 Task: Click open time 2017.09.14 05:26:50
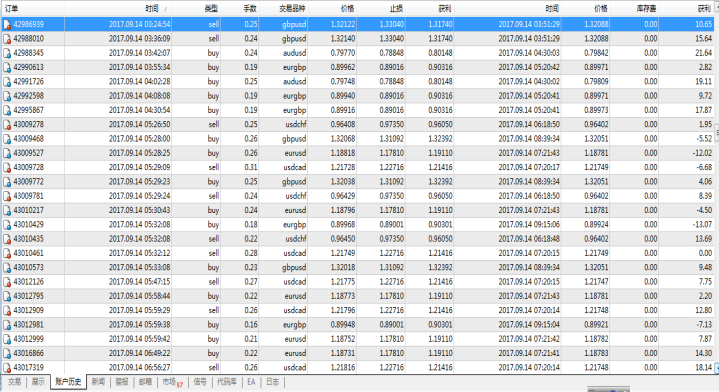coord(139,125)
